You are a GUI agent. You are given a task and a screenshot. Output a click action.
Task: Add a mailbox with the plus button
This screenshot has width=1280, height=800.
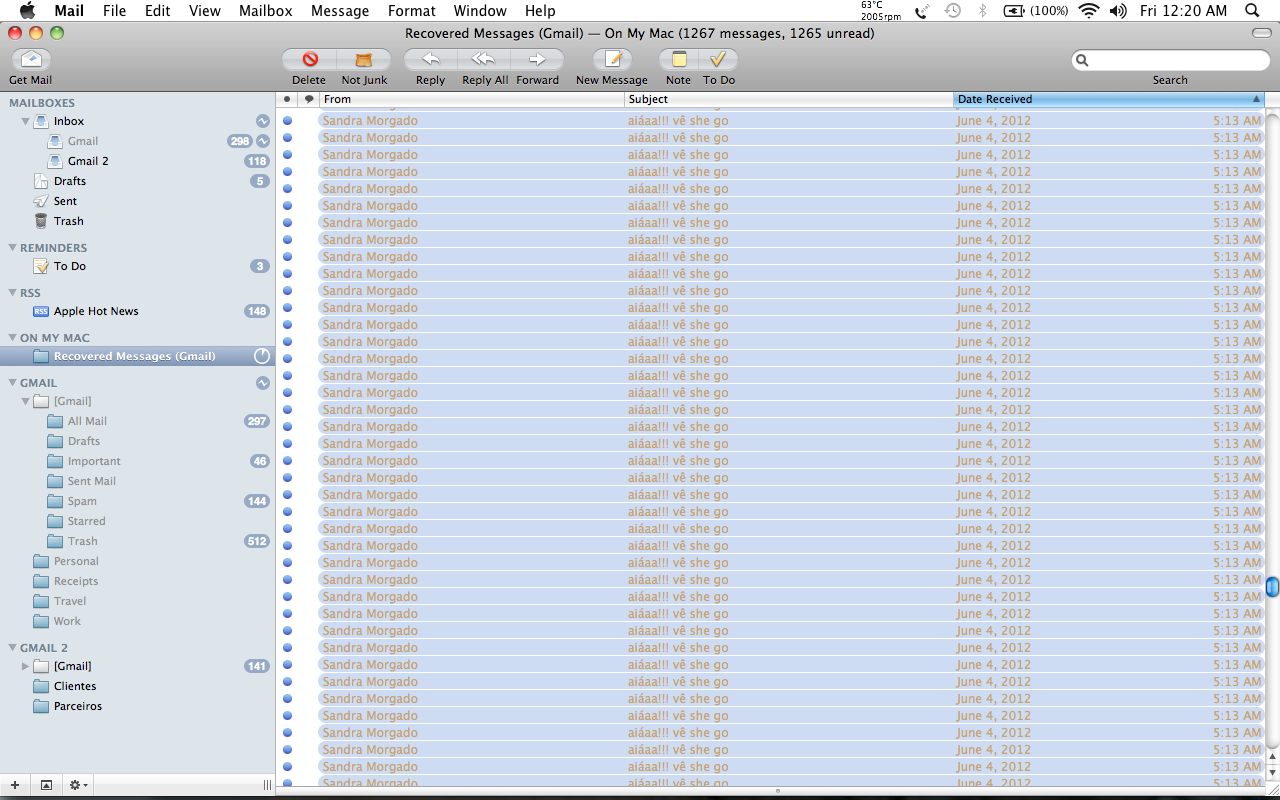(14, 785)
